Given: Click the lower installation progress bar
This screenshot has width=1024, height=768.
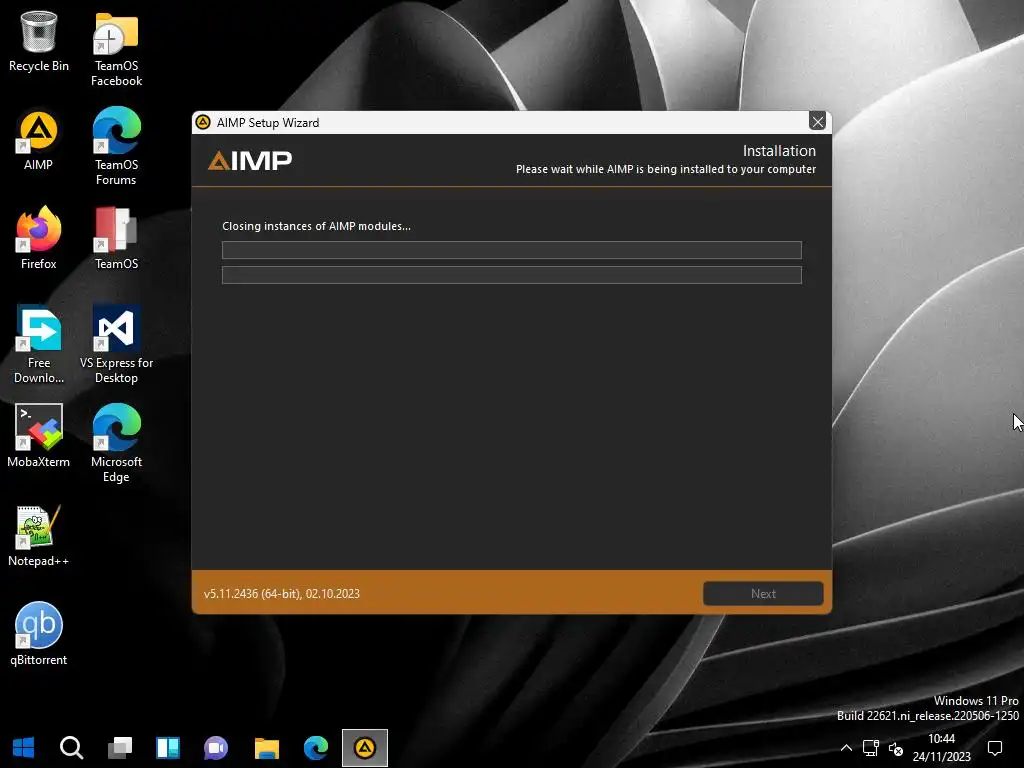Looking at the screenshot, I should coord(511,275).
